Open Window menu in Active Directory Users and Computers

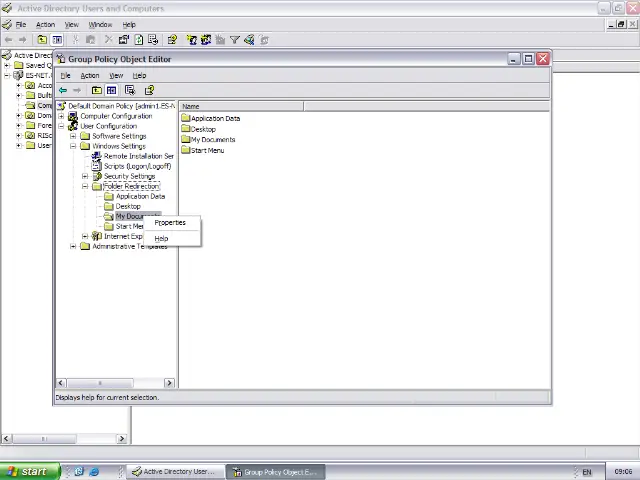pyautogui.click(x=100, y=24)
